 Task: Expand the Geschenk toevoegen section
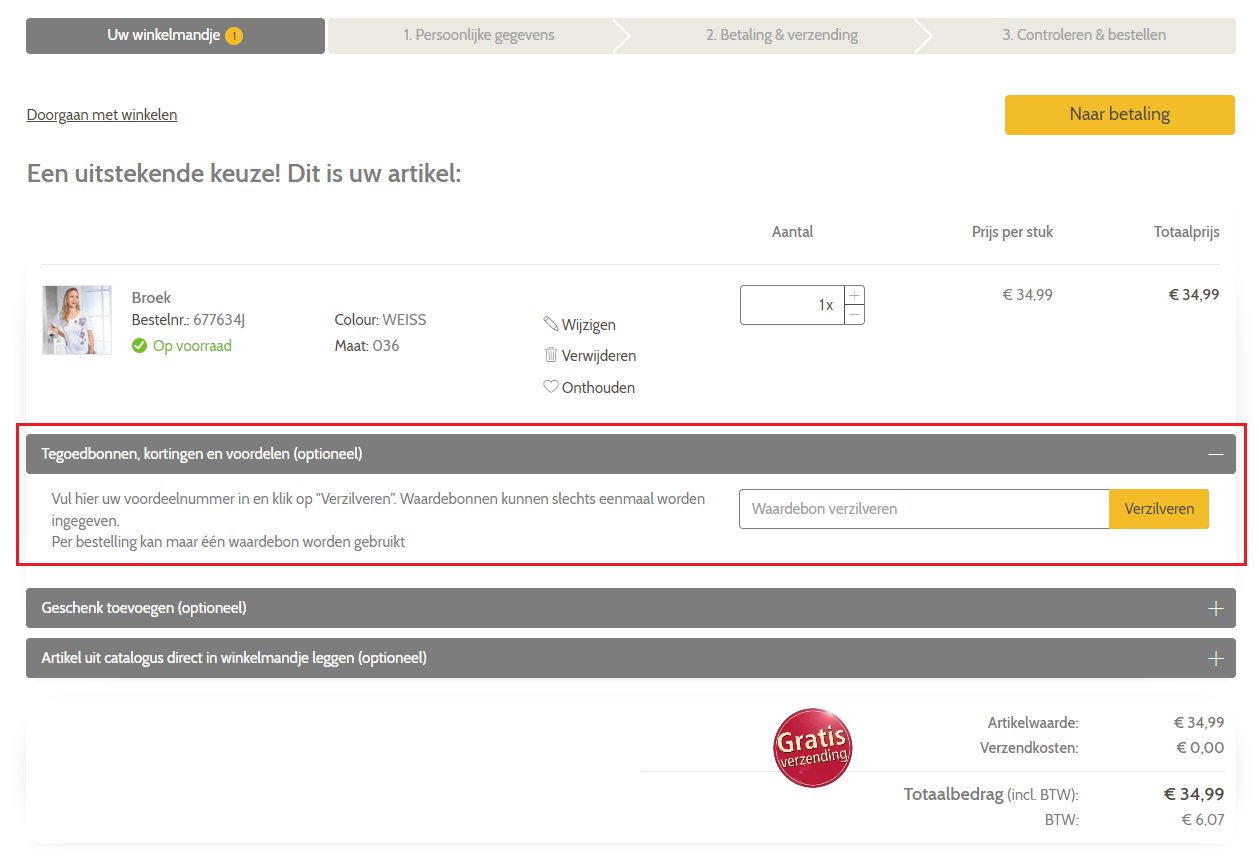click(1215, 608)
